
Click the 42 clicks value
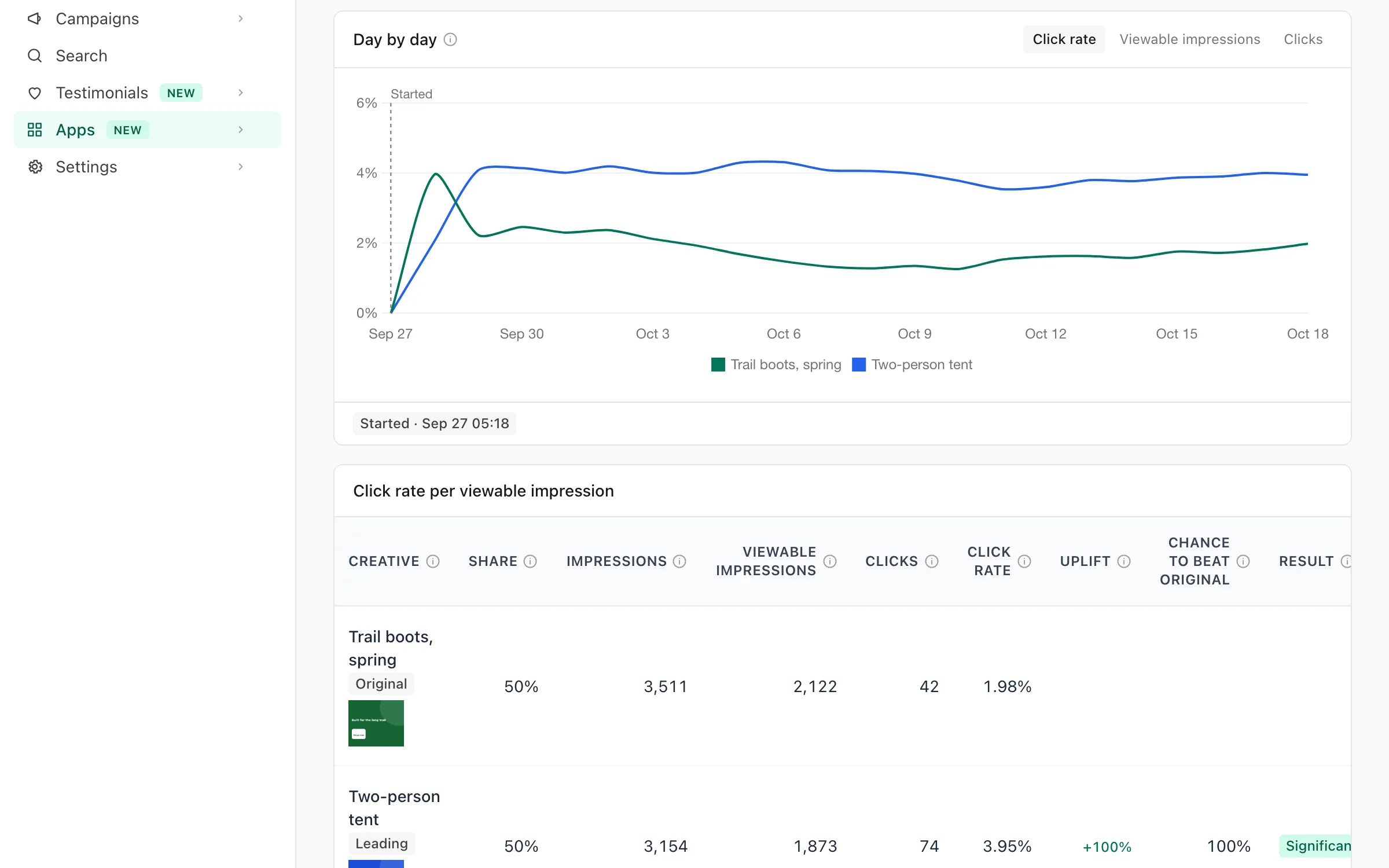click(929, 686)
